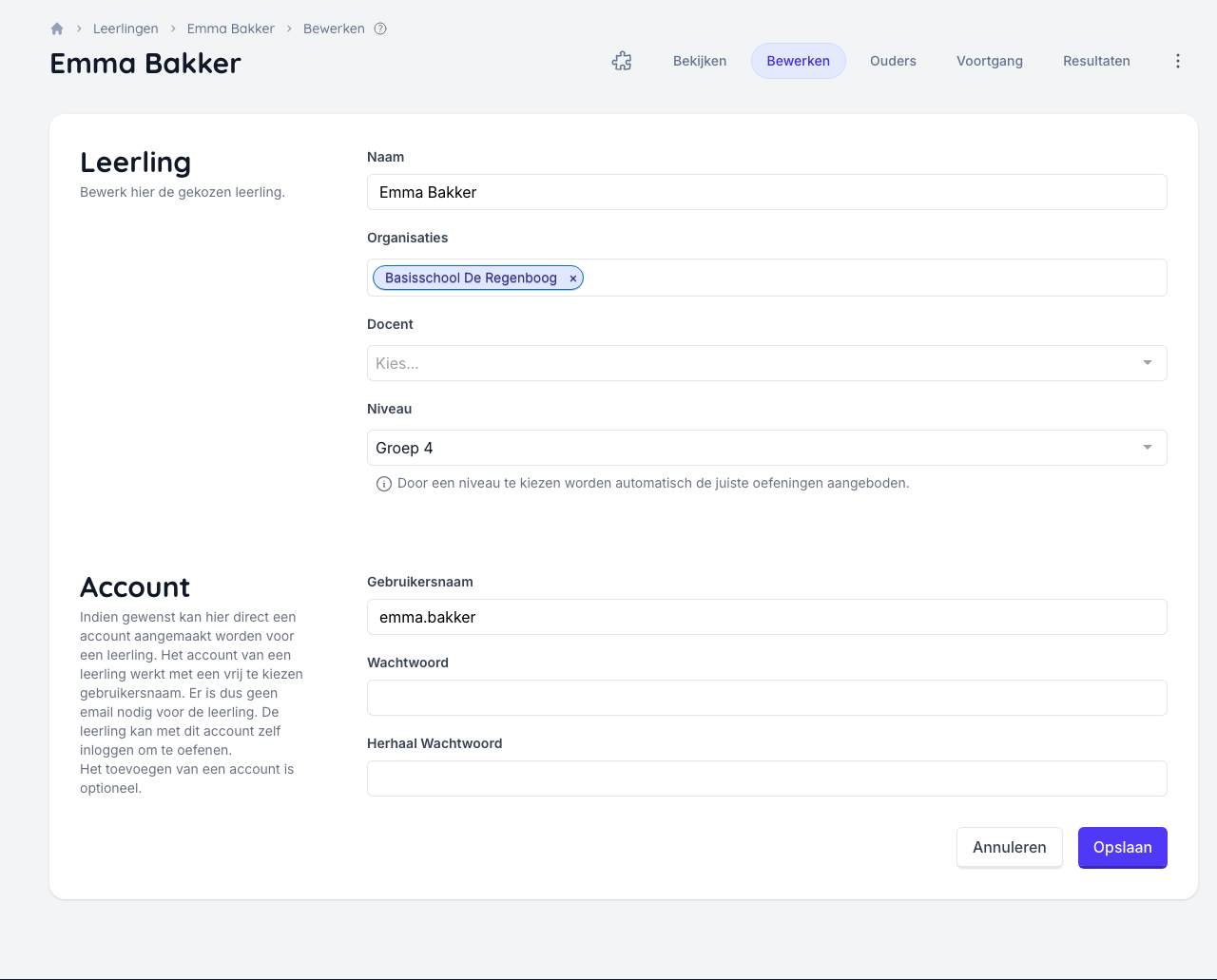
Task: Click into the Herhaal Wachtwoord field
Action: pos(766,778)
